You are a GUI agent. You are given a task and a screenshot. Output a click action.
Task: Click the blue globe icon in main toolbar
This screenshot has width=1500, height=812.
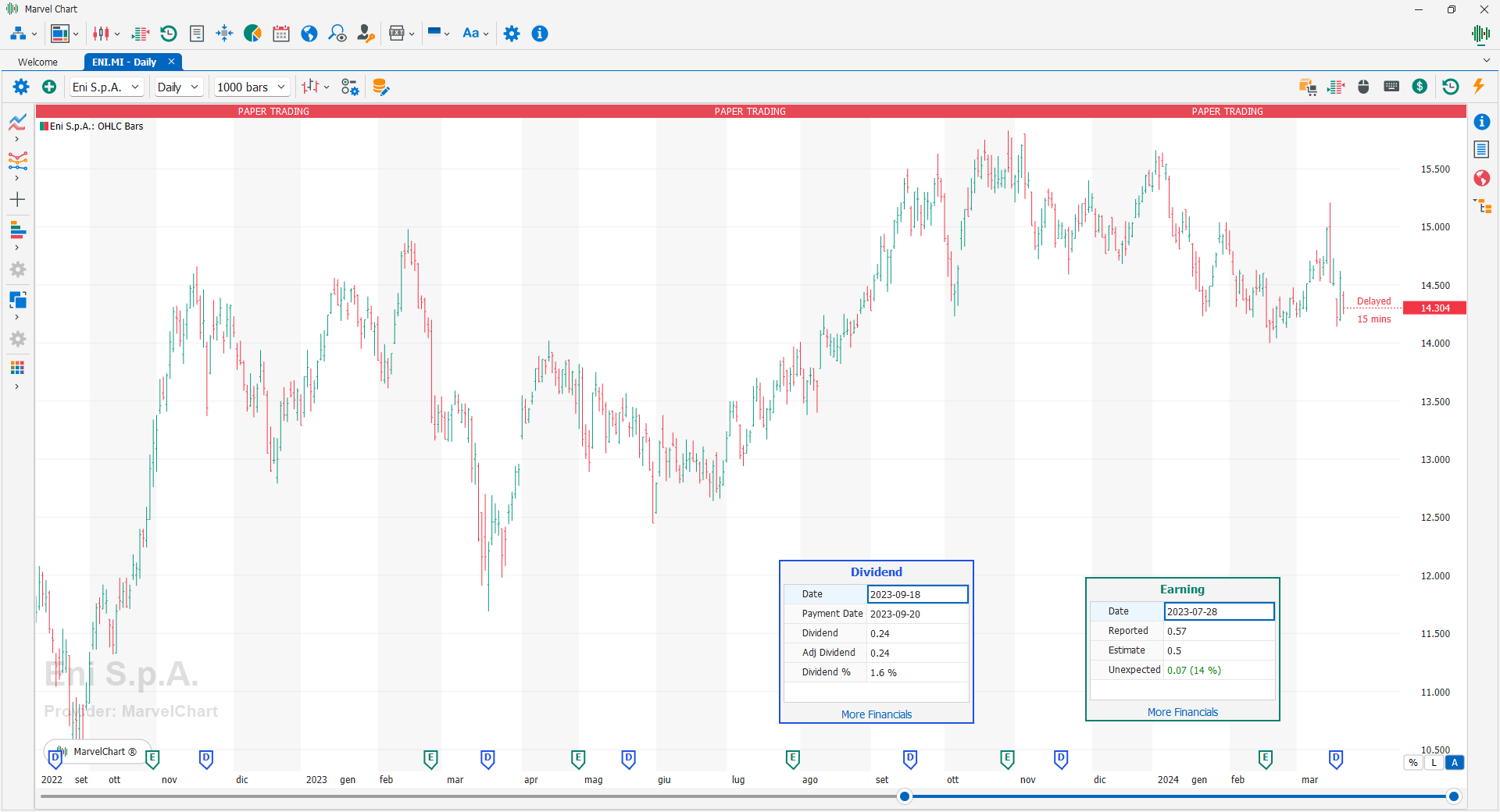309,34
